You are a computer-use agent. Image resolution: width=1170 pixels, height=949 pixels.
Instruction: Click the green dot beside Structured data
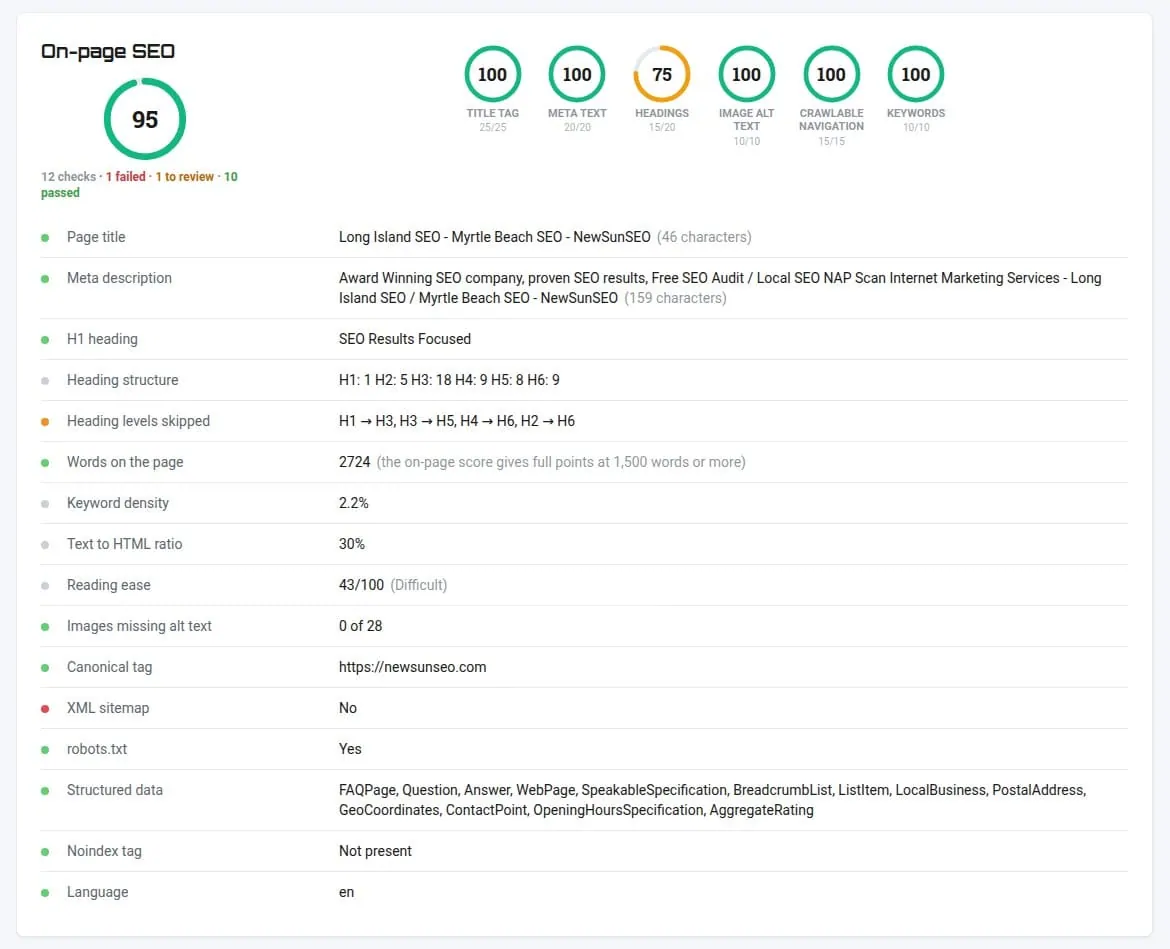tap(45, 792)
